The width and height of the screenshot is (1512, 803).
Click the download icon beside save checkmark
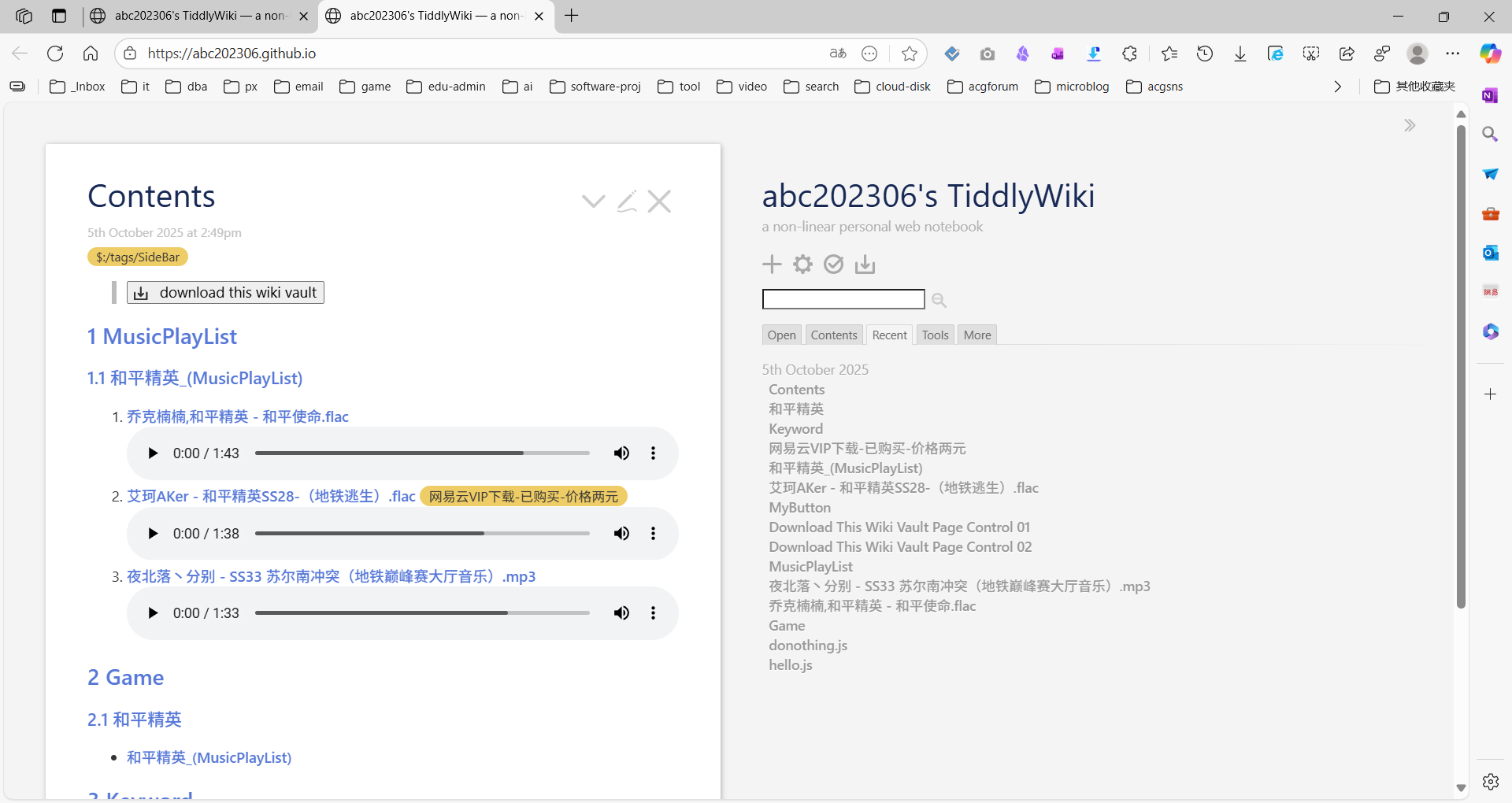pyautogui.click(x=865, y=265)
